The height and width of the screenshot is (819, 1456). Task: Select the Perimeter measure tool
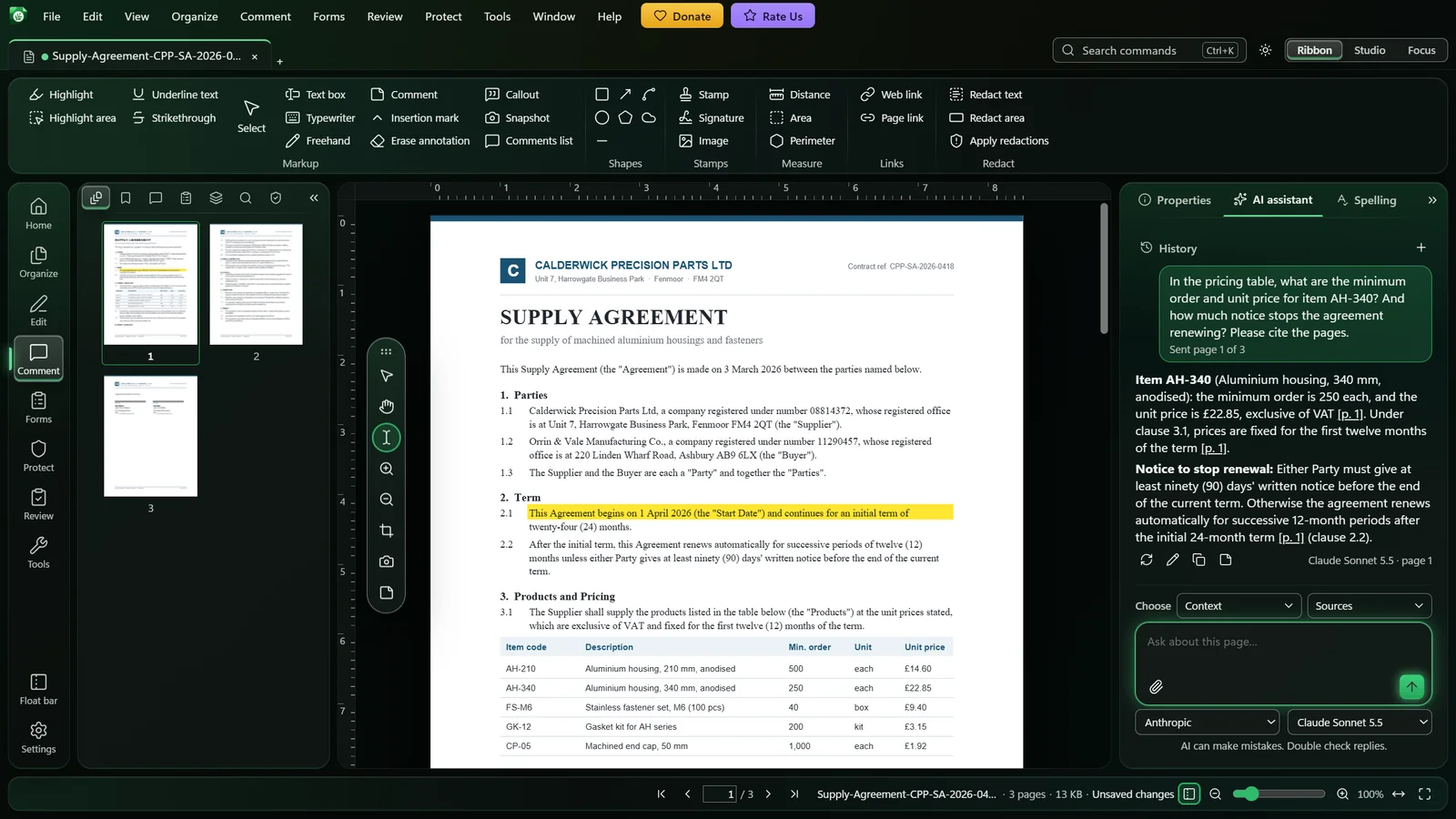point(803,141)
